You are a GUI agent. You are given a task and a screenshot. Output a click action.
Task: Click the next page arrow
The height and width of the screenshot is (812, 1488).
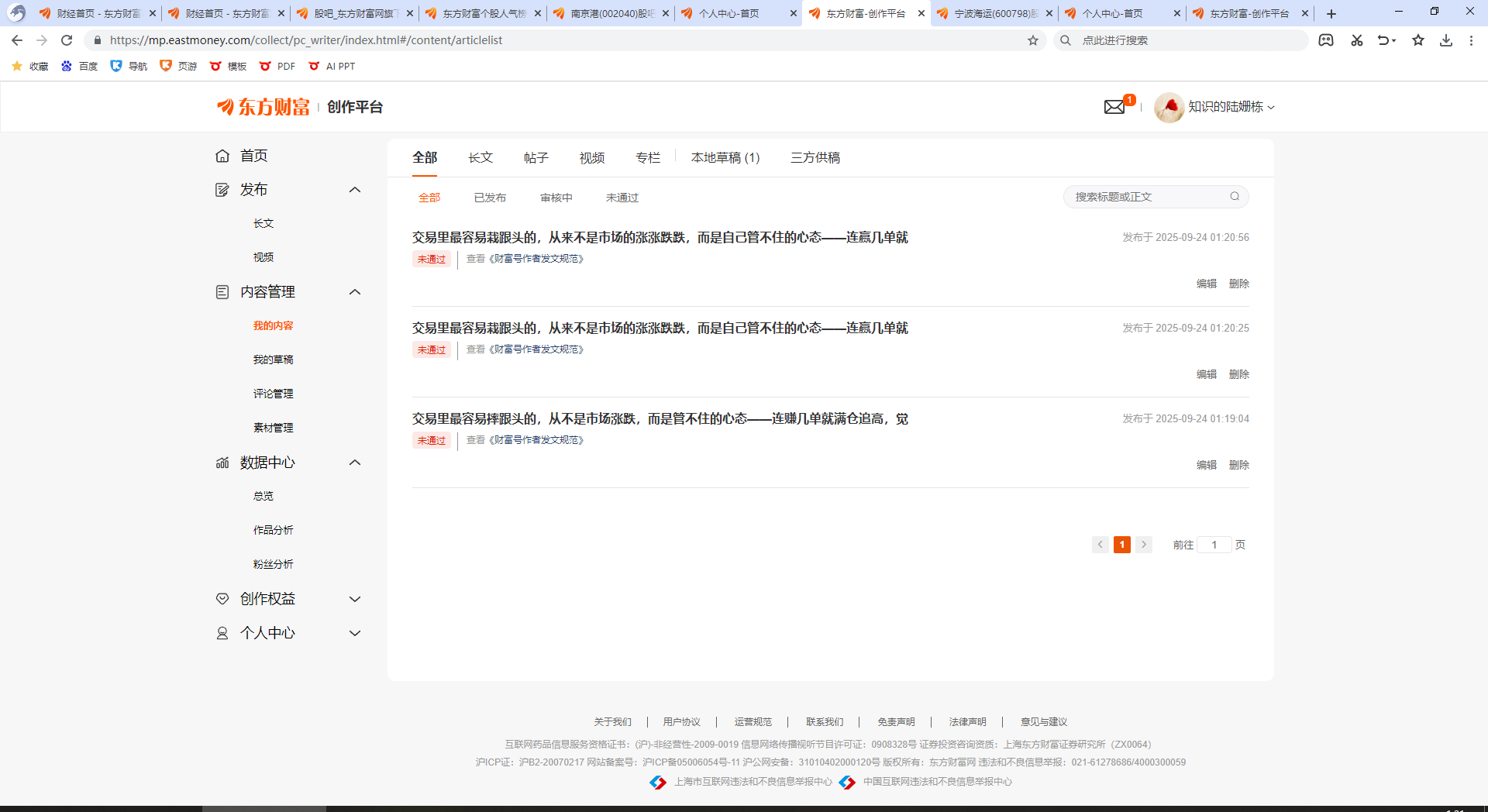click(x=1144, y=545)
